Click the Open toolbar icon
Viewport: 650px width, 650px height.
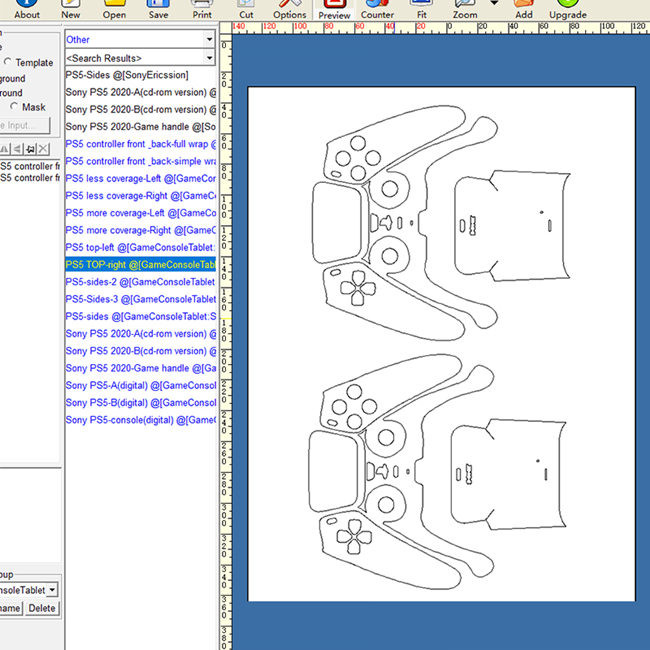coord(114,10)
